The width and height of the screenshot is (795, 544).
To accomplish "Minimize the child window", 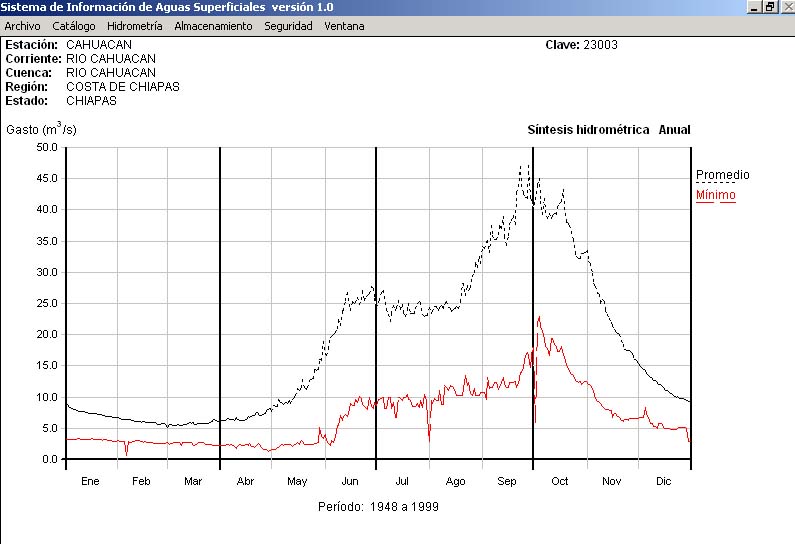I will (754, 7).
